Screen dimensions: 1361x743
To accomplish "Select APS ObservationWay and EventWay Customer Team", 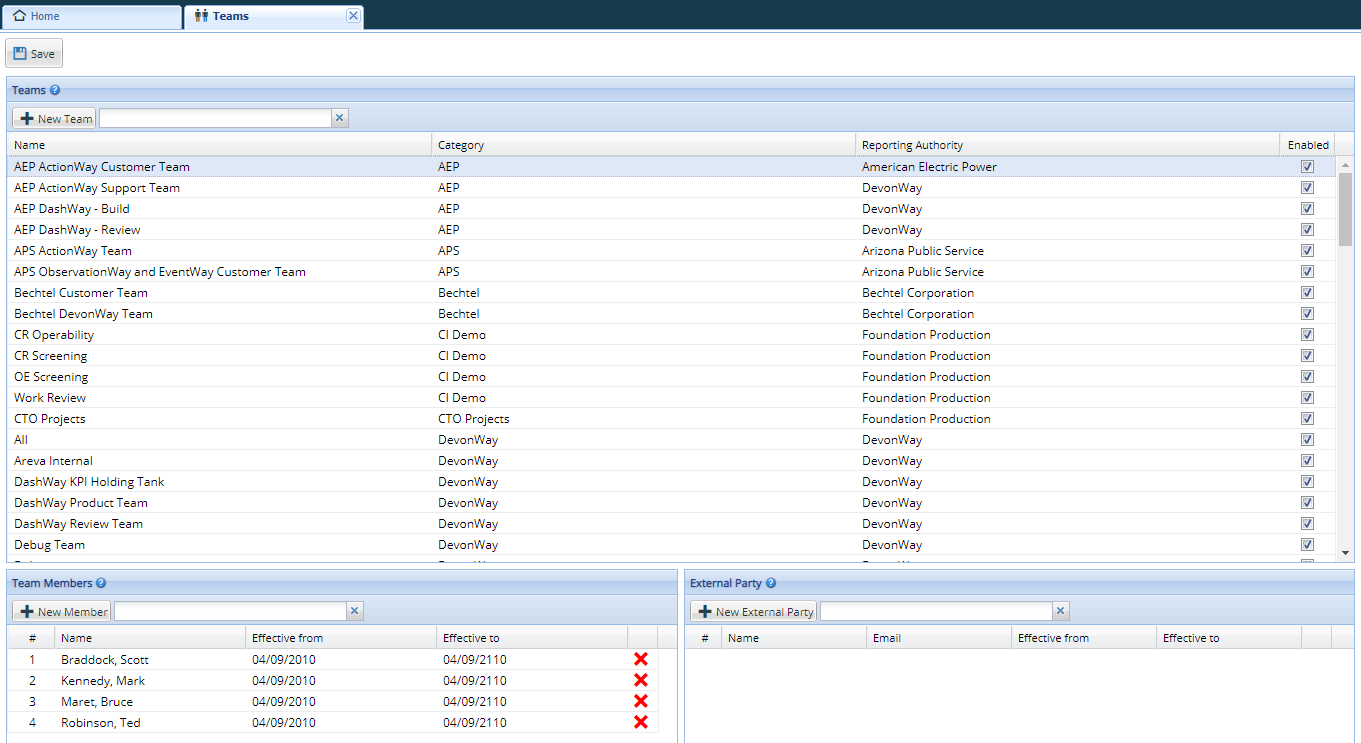I will click(x=672, y=272).
